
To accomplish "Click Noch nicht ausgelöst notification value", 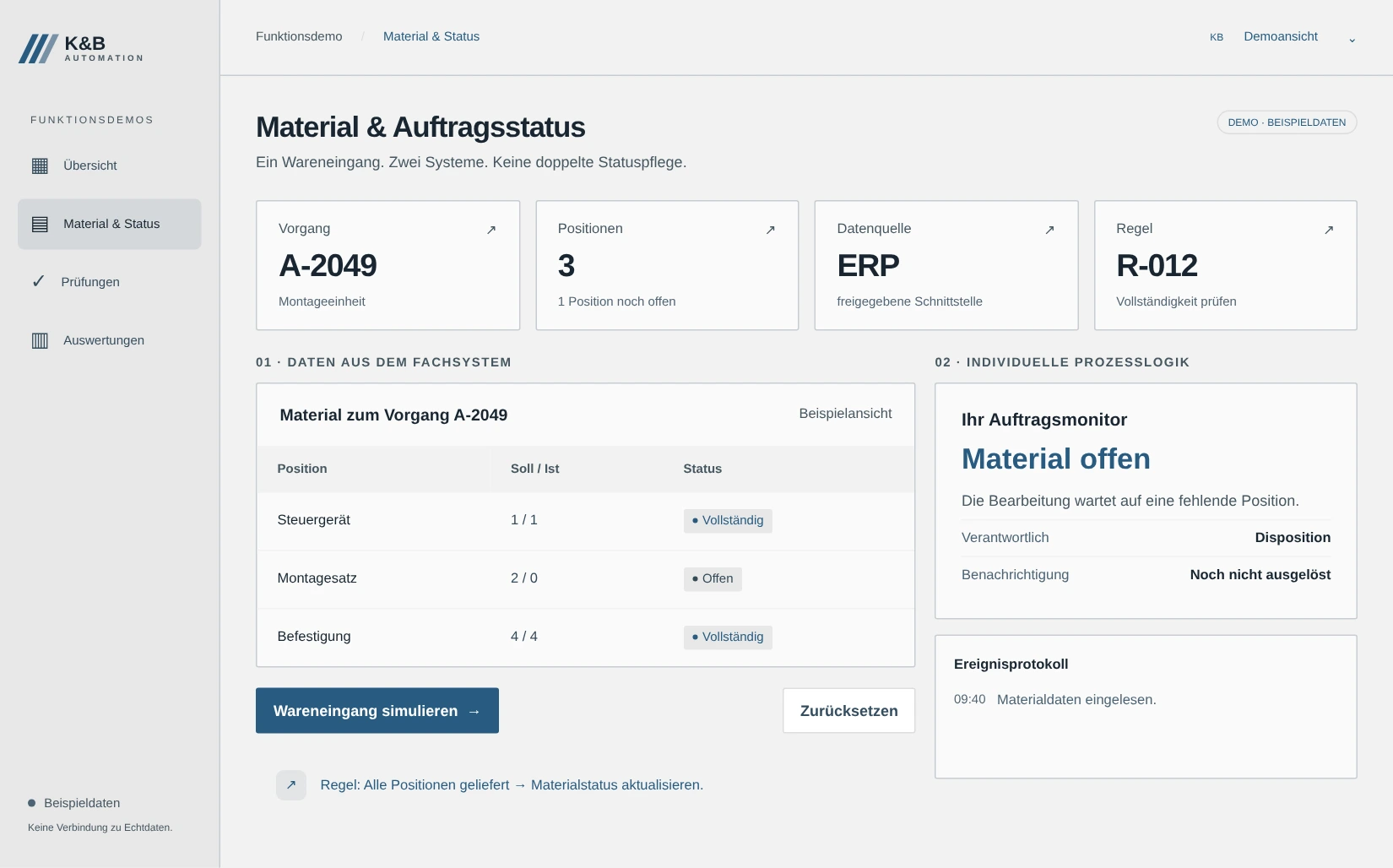I will tap(1260, 575).
